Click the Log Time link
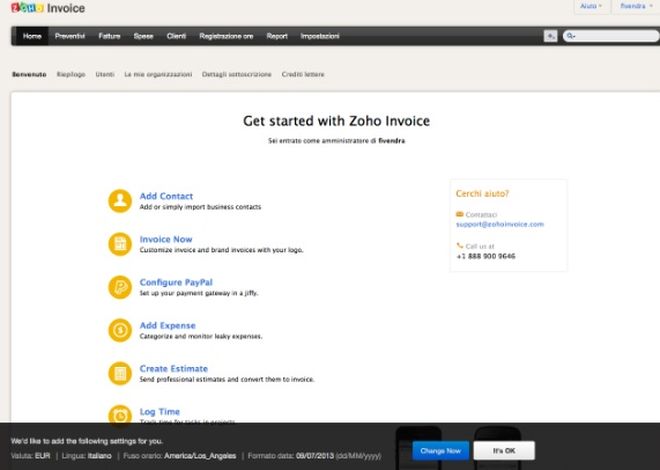The height and width of the screenshot is (470, 660). (x=160, y=412)
